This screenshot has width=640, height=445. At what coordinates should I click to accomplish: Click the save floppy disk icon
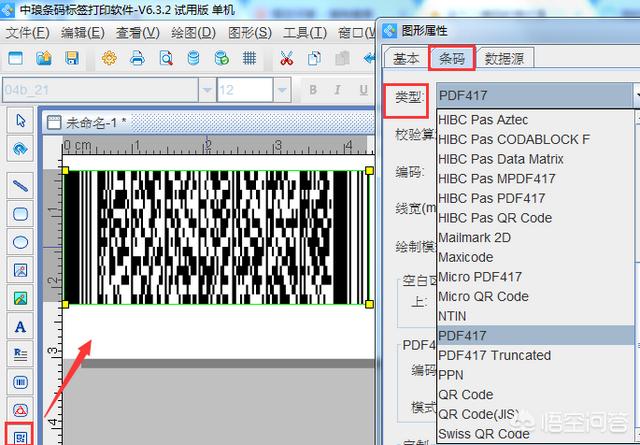(x=72, y=58)
